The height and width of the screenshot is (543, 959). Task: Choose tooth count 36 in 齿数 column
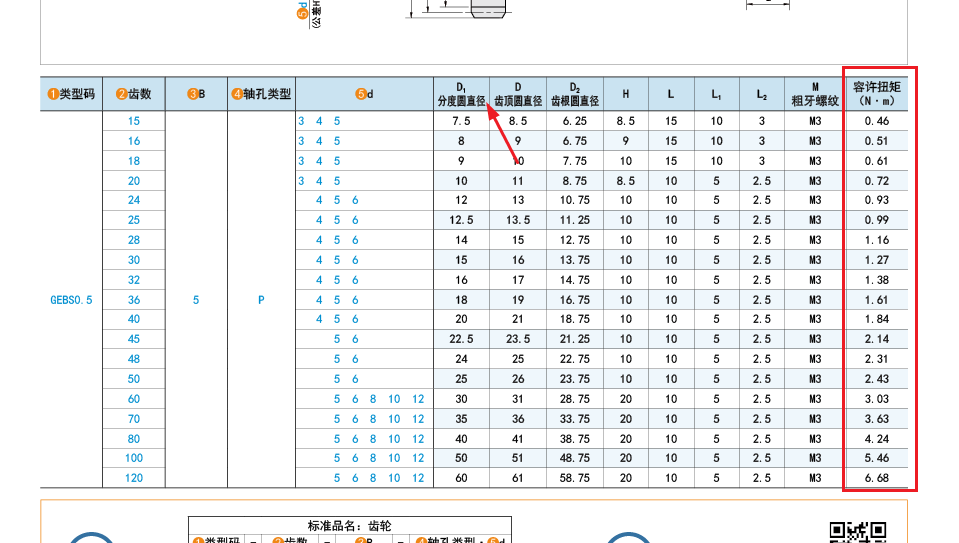(134, 300)
